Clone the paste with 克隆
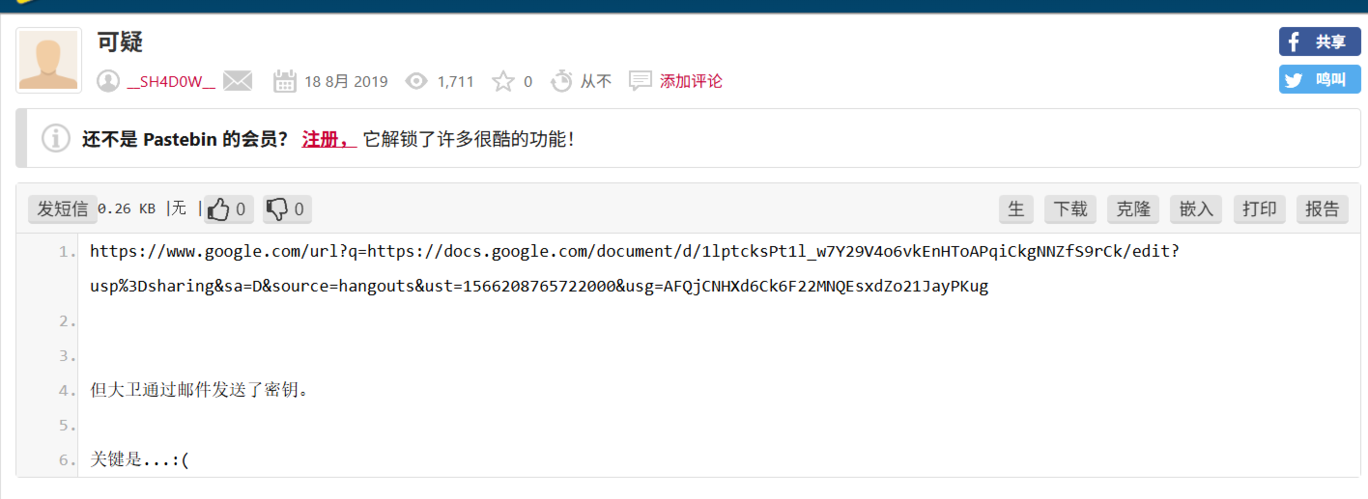 pyautogui.click(x=1133, y=209)
